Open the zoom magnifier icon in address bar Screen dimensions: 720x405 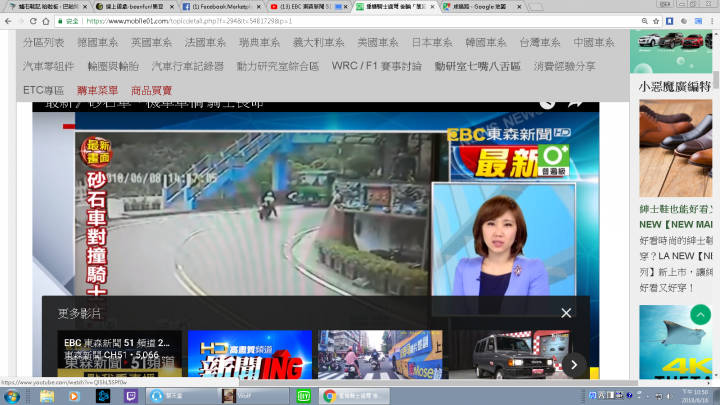click(645, 21)
